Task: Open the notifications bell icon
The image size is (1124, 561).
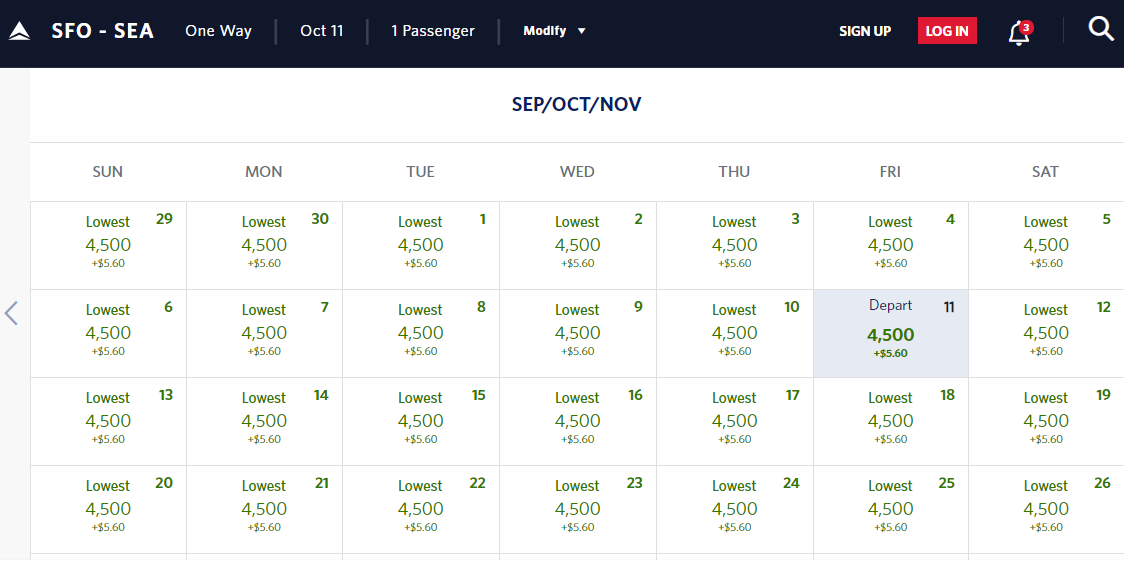Action: (1020, 32)
